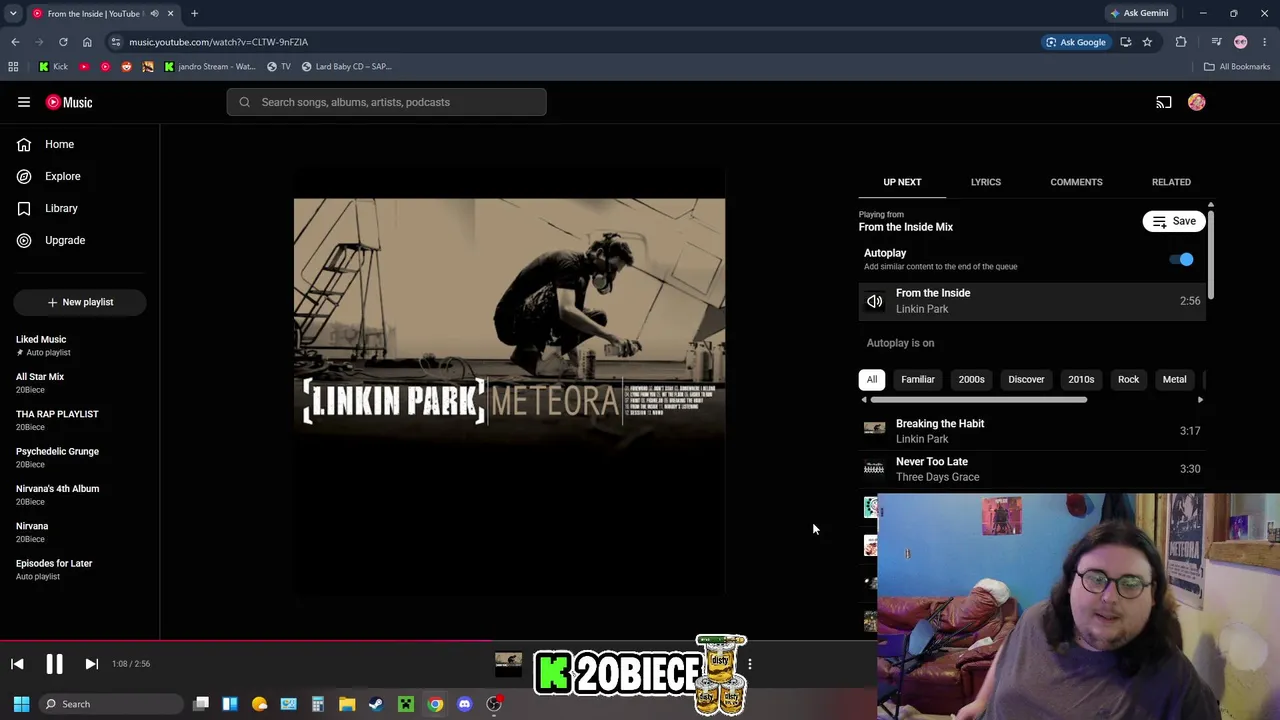Skip to the previous track
1280x720 pixels.
tap(17, 664)
